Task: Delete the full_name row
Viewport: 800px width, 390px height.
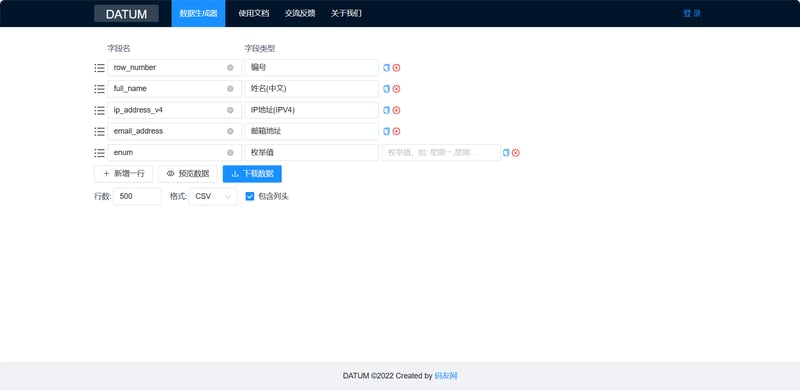Action: click(396, 89)
